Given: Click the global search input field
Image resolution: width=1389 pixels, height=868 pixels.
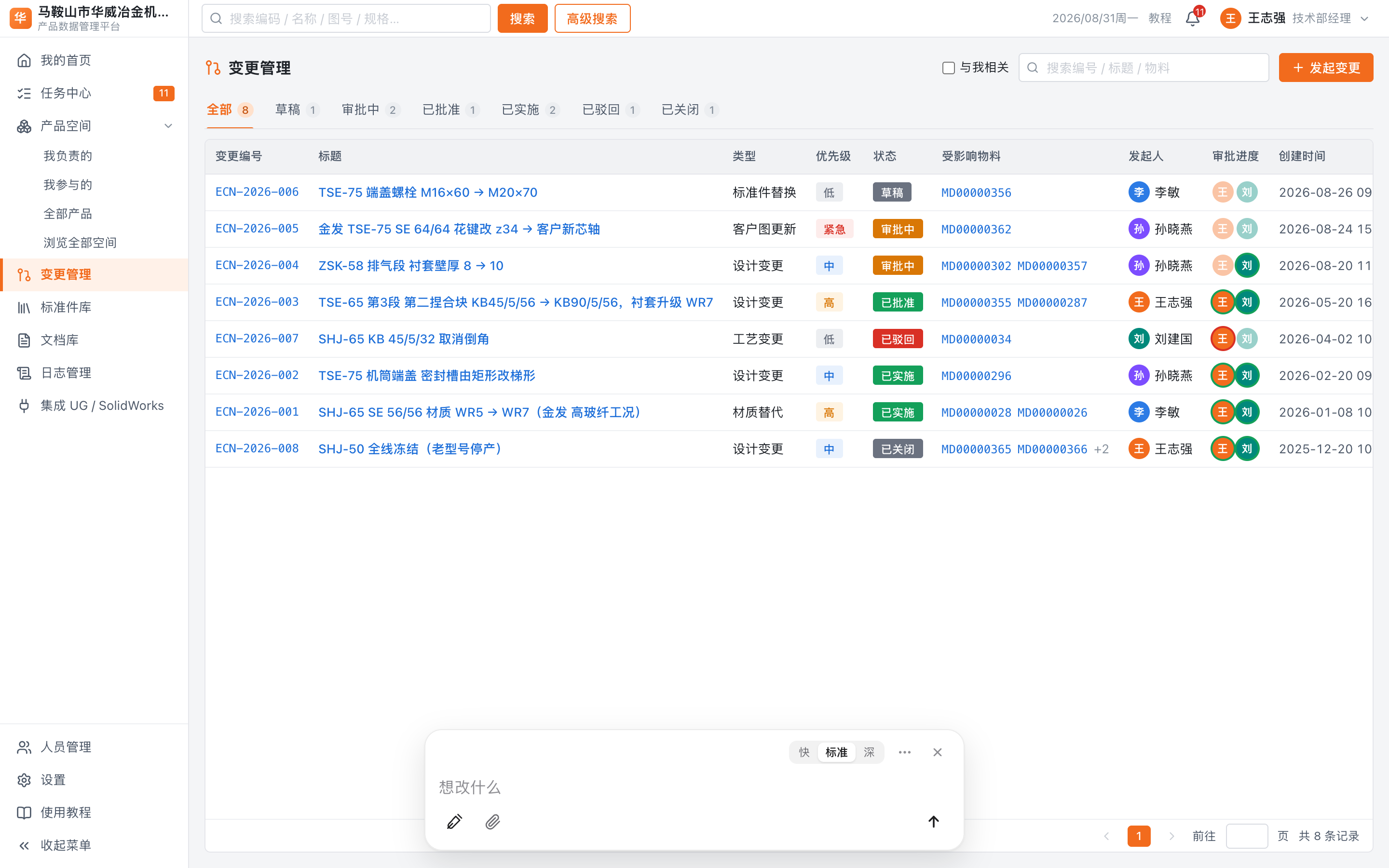Looking at the screenshot, I should [346, 18].
